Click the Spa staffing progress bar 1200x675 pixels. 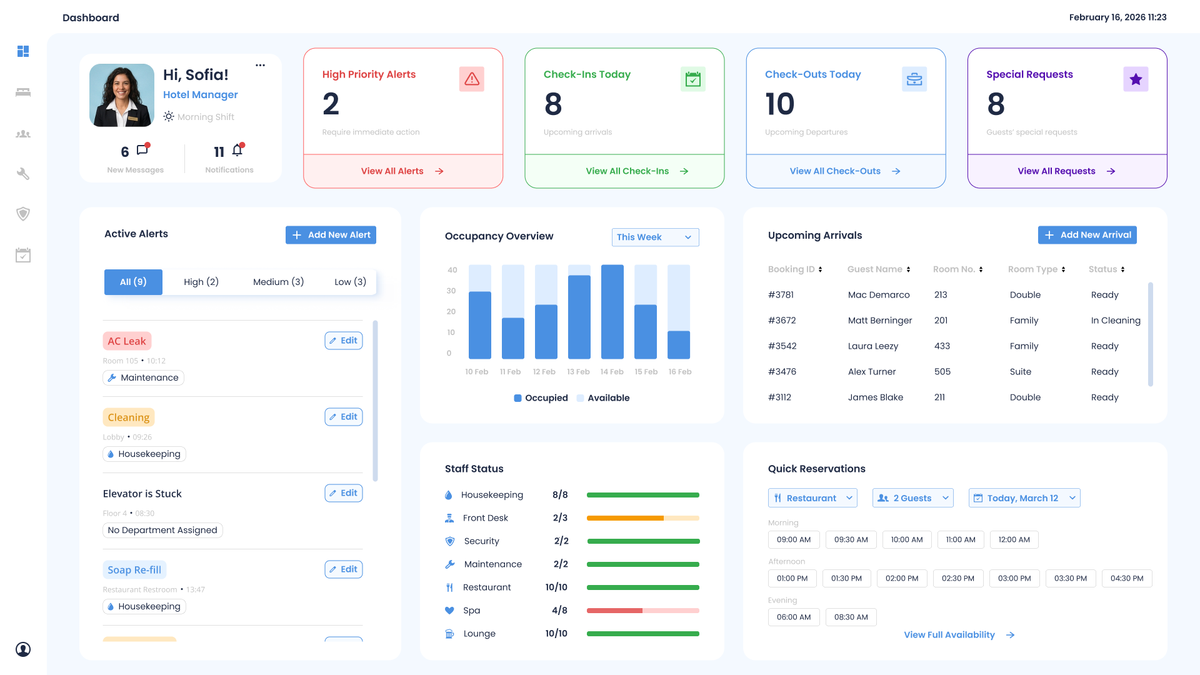coord(643,610)
